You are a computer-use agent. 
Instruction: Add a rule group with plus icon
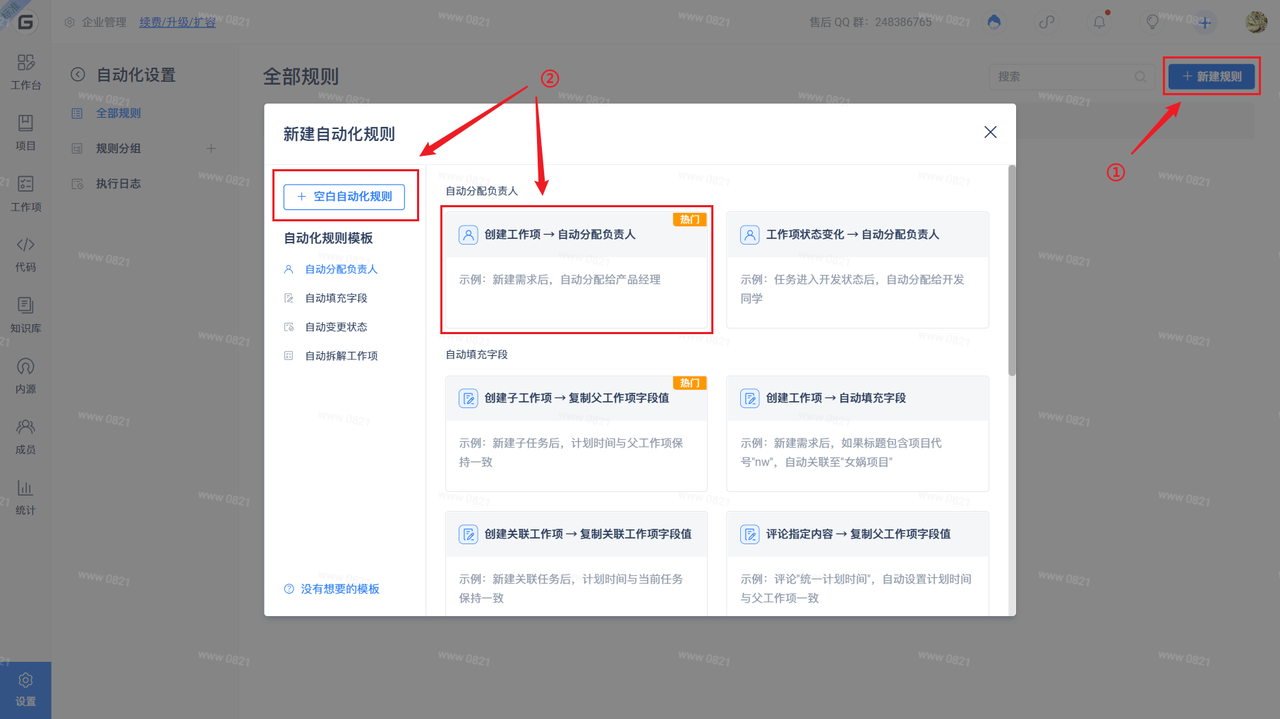coord(211,148)
